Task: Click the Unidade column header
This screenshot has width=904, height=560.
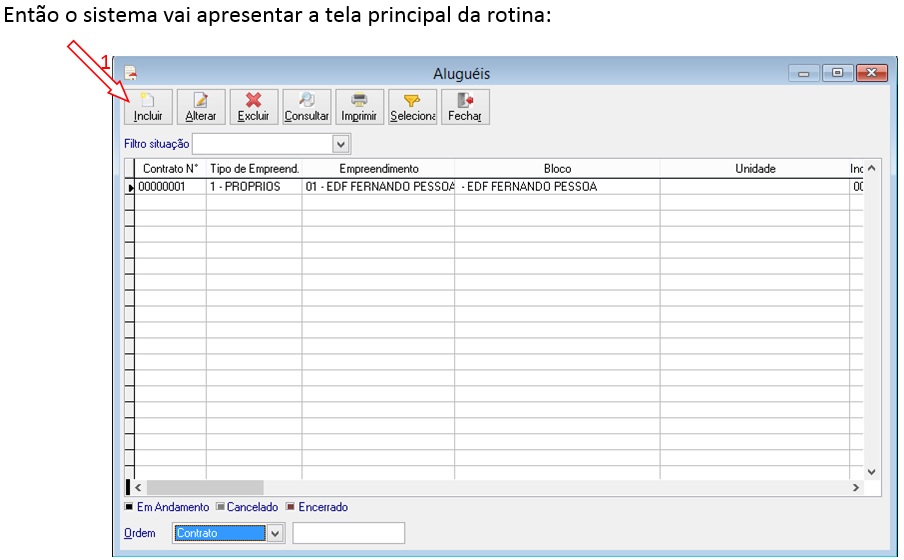Action: point(755,169)
